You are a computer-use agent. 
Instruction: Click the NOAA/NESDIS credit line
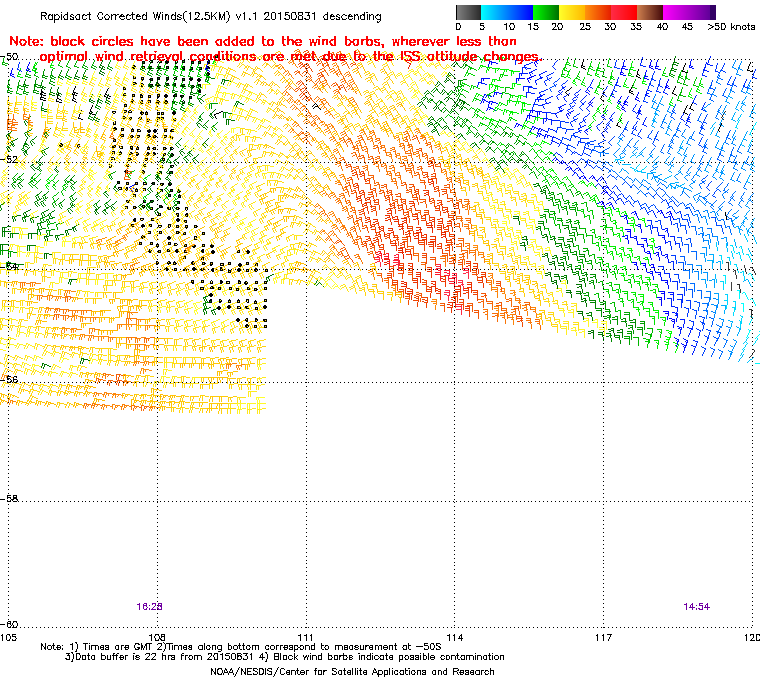[352, 672]
